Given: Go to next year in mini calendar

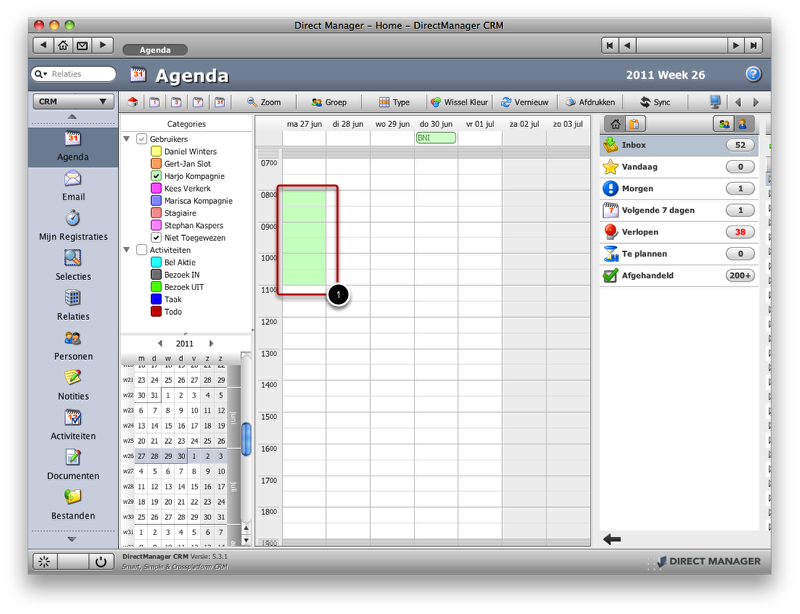Looking at the screenshot, I should [x=211, y=343].
